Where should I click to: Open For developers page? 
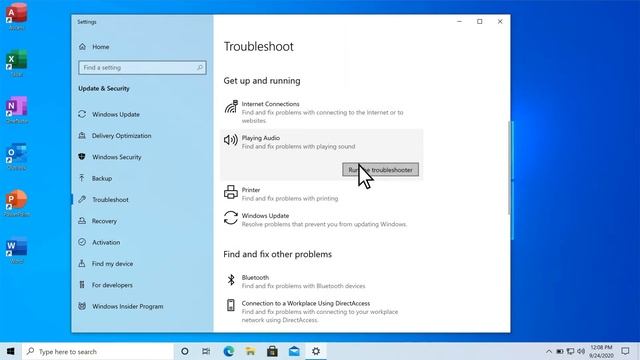point(112,285)
